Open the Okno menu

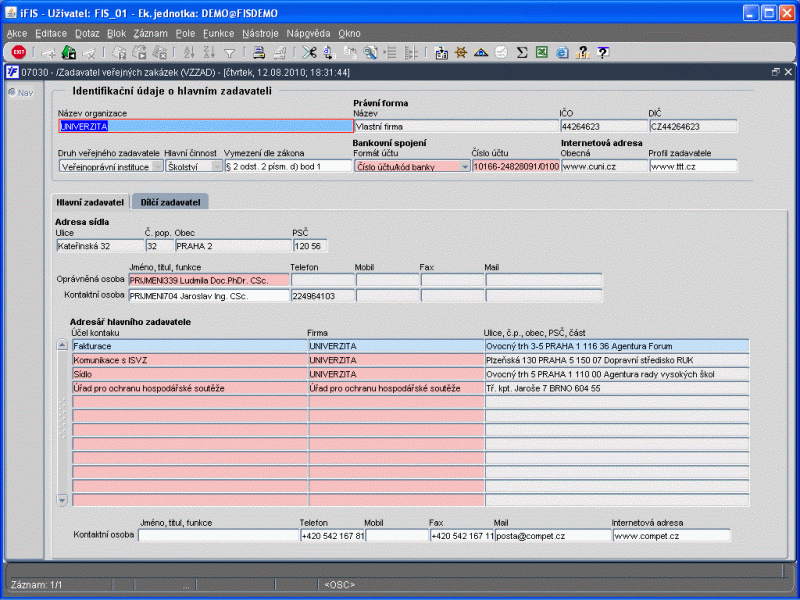tap(349, 33)
